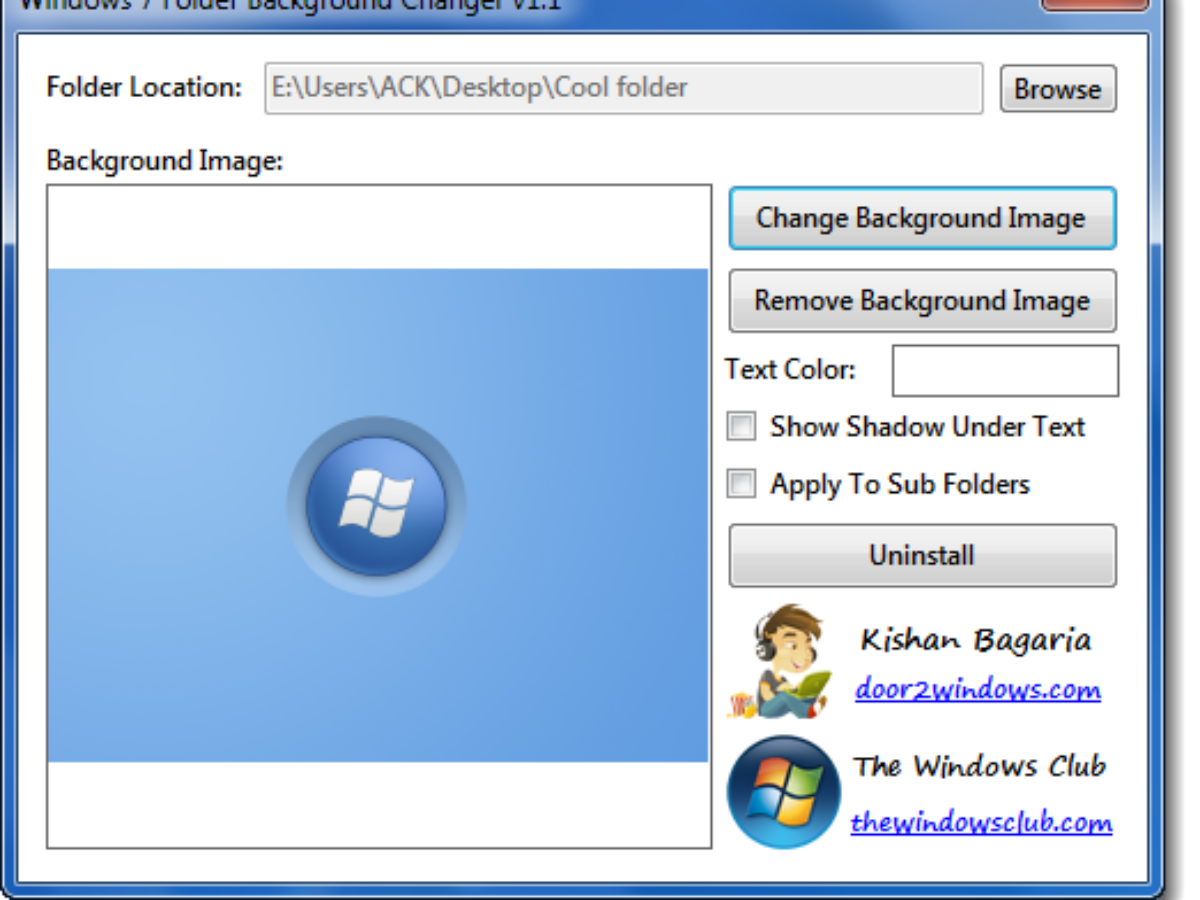Click the Browse button
The image size is (1200, 900).
1058,89
